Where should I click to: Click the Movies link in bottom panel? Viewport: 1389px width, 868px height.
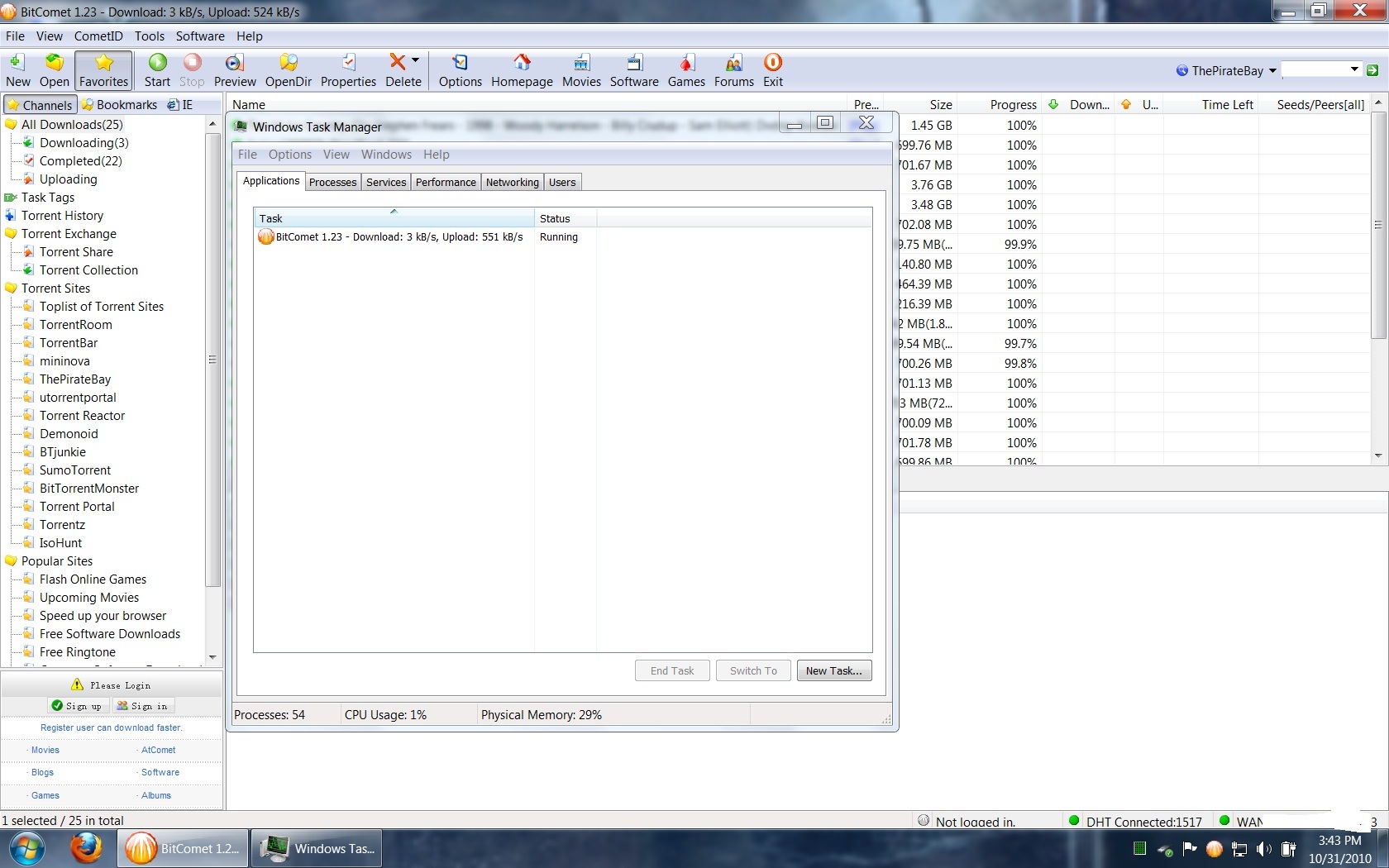[45, 750]
